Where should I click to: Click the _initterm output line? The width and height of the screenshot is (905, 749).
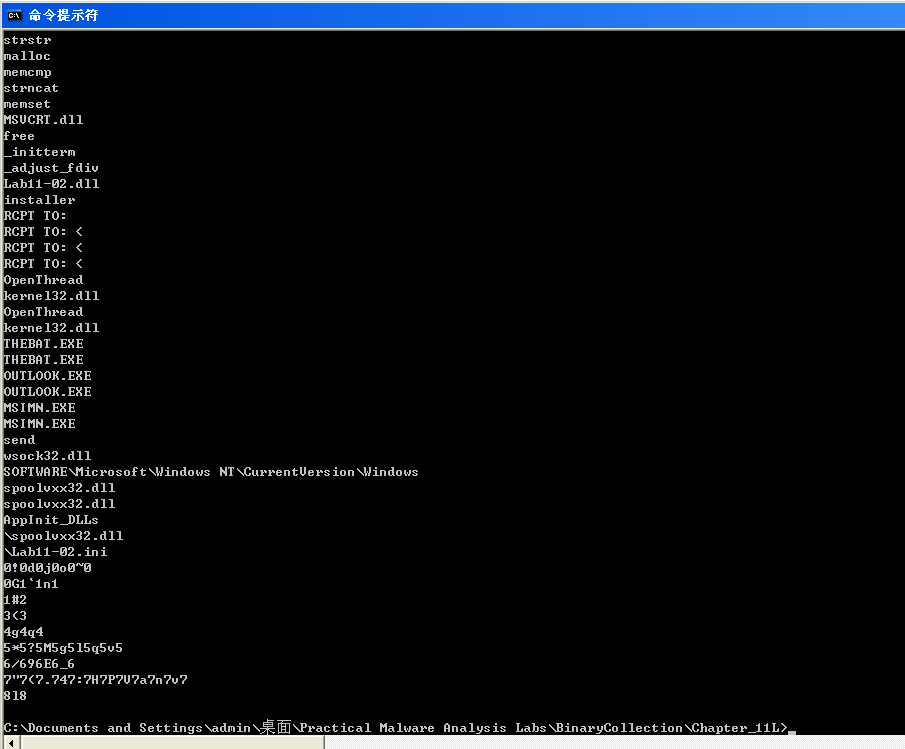tap(39, 152)
